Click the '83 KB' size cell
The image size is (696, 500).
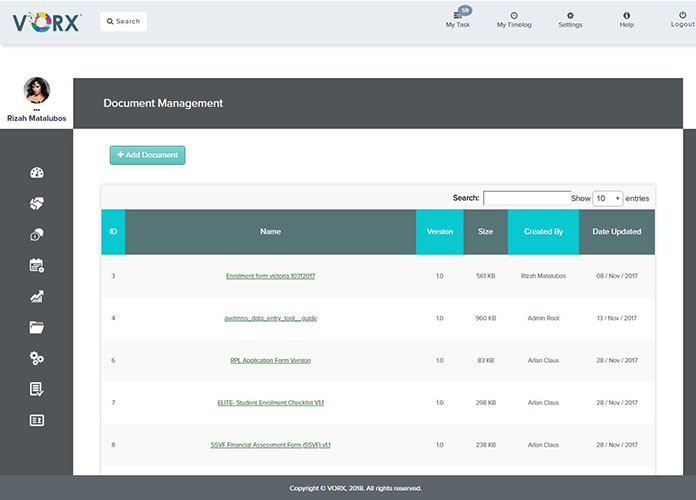(486, 360)
